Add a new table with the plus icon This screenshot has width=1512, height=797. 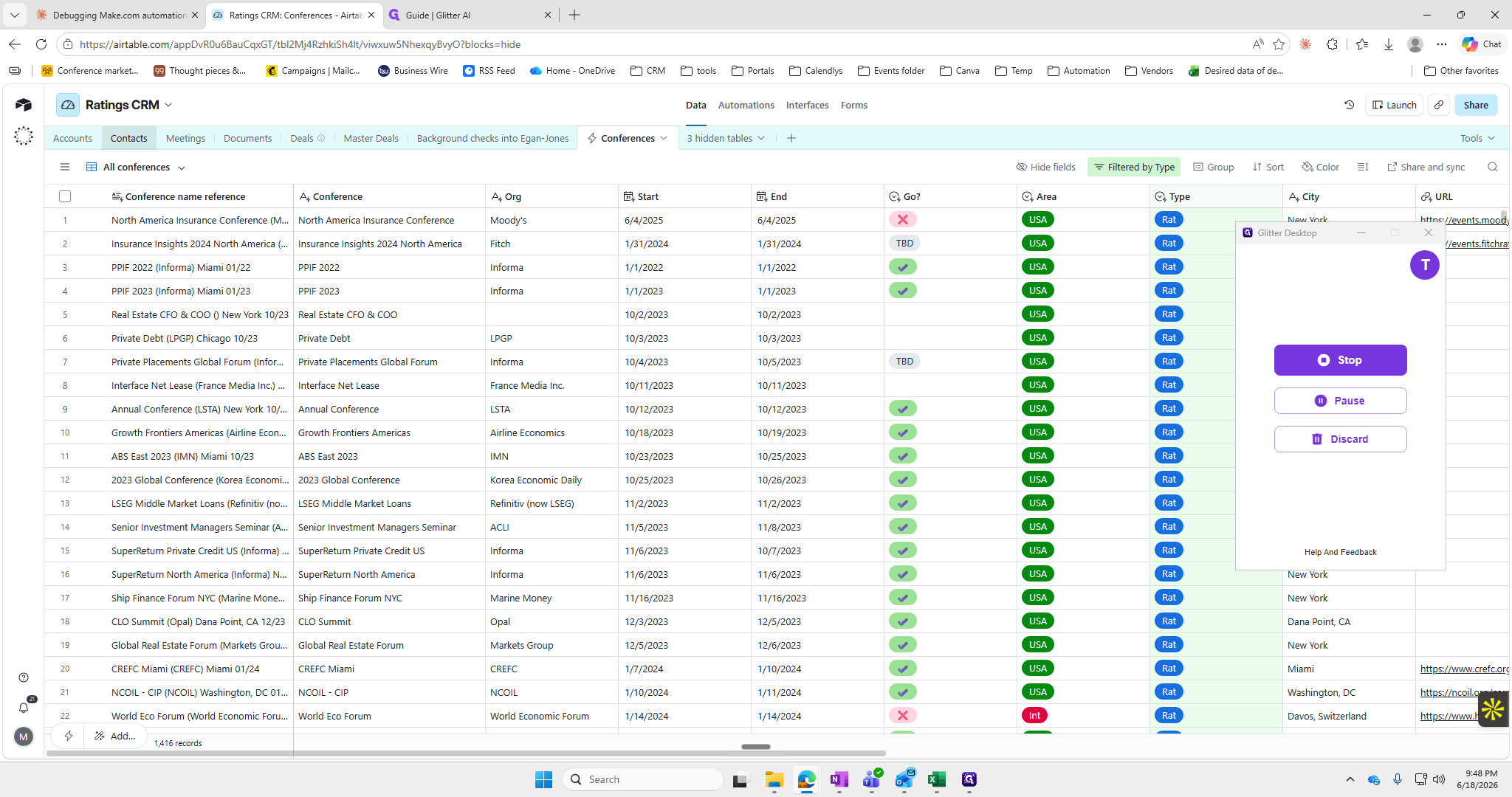[791, 138]
